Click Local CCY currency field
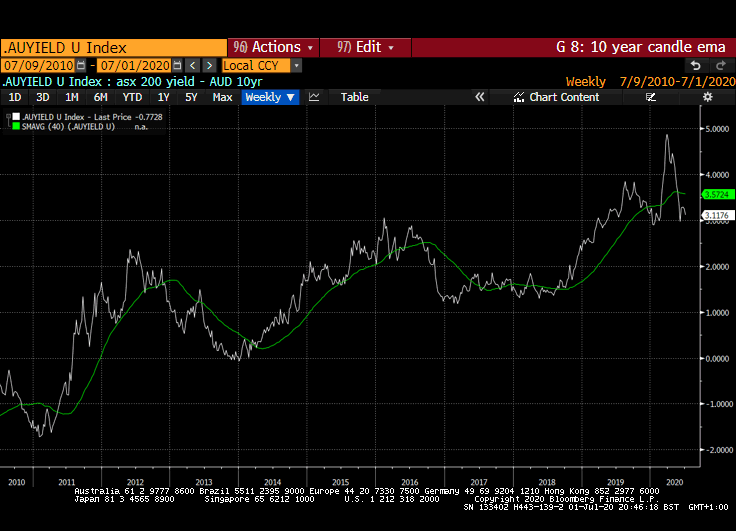This screenshot has height=531, width=736. [x=256, y=65]
